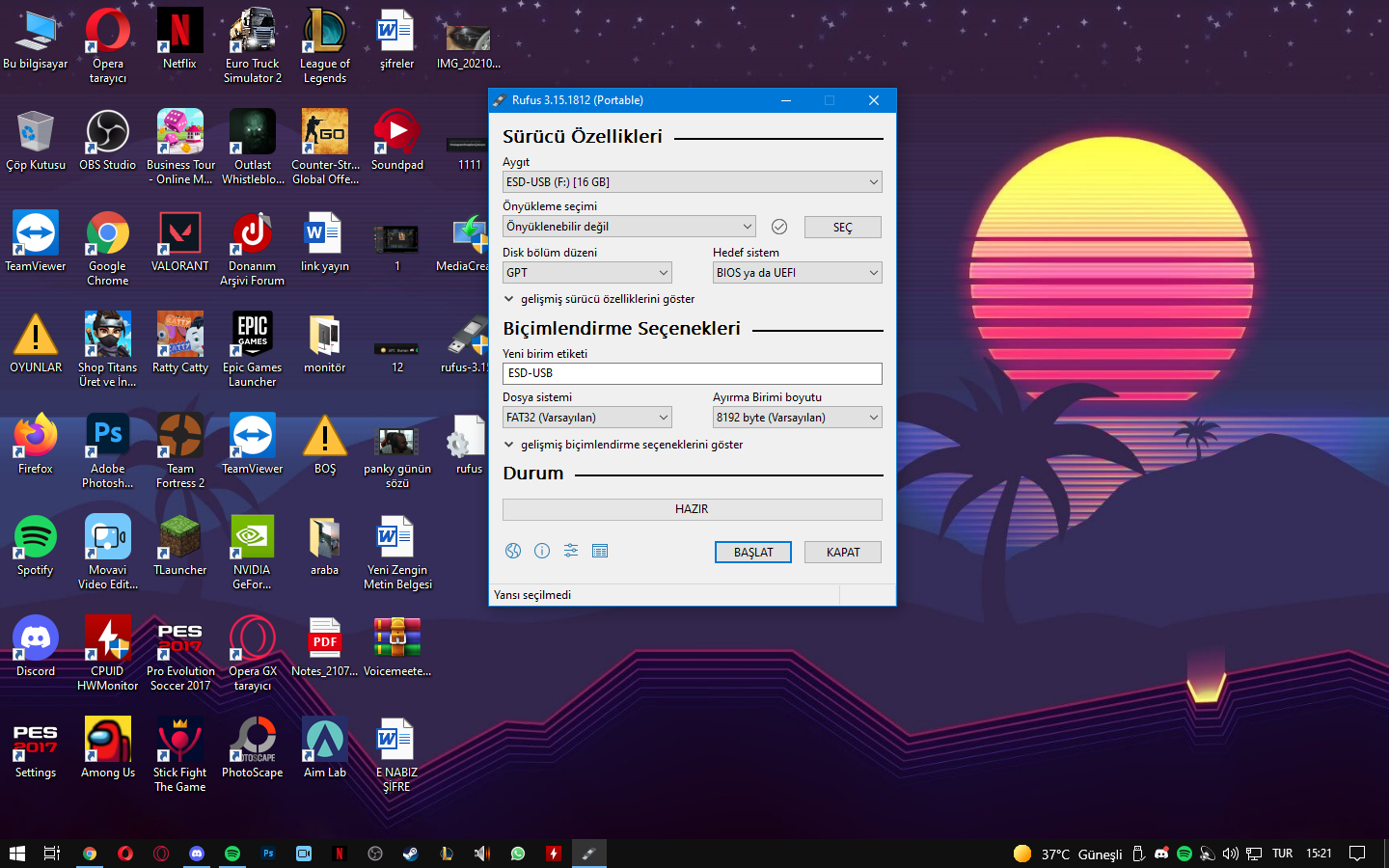Select NVIDIA GeForce desktop icon
The height and width of the screenshot is (868, 1389).
click(253, 553)
